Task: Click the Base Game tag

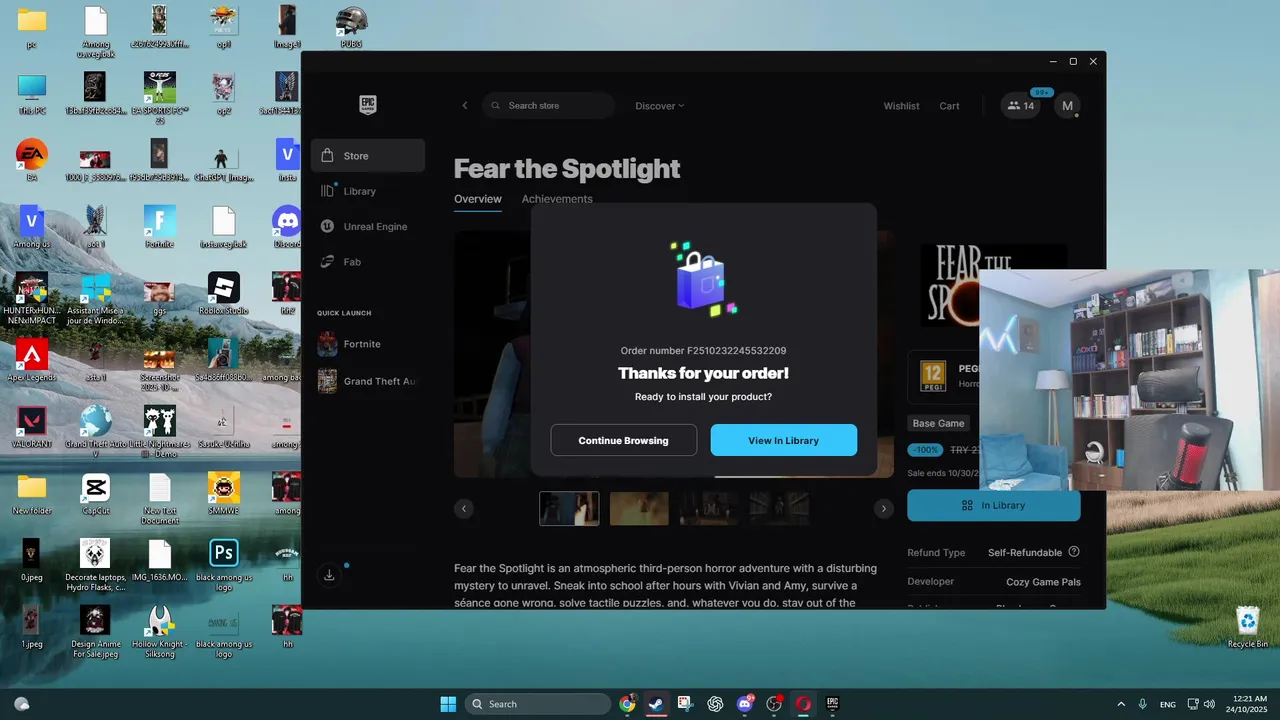Action: click(938, 423)
